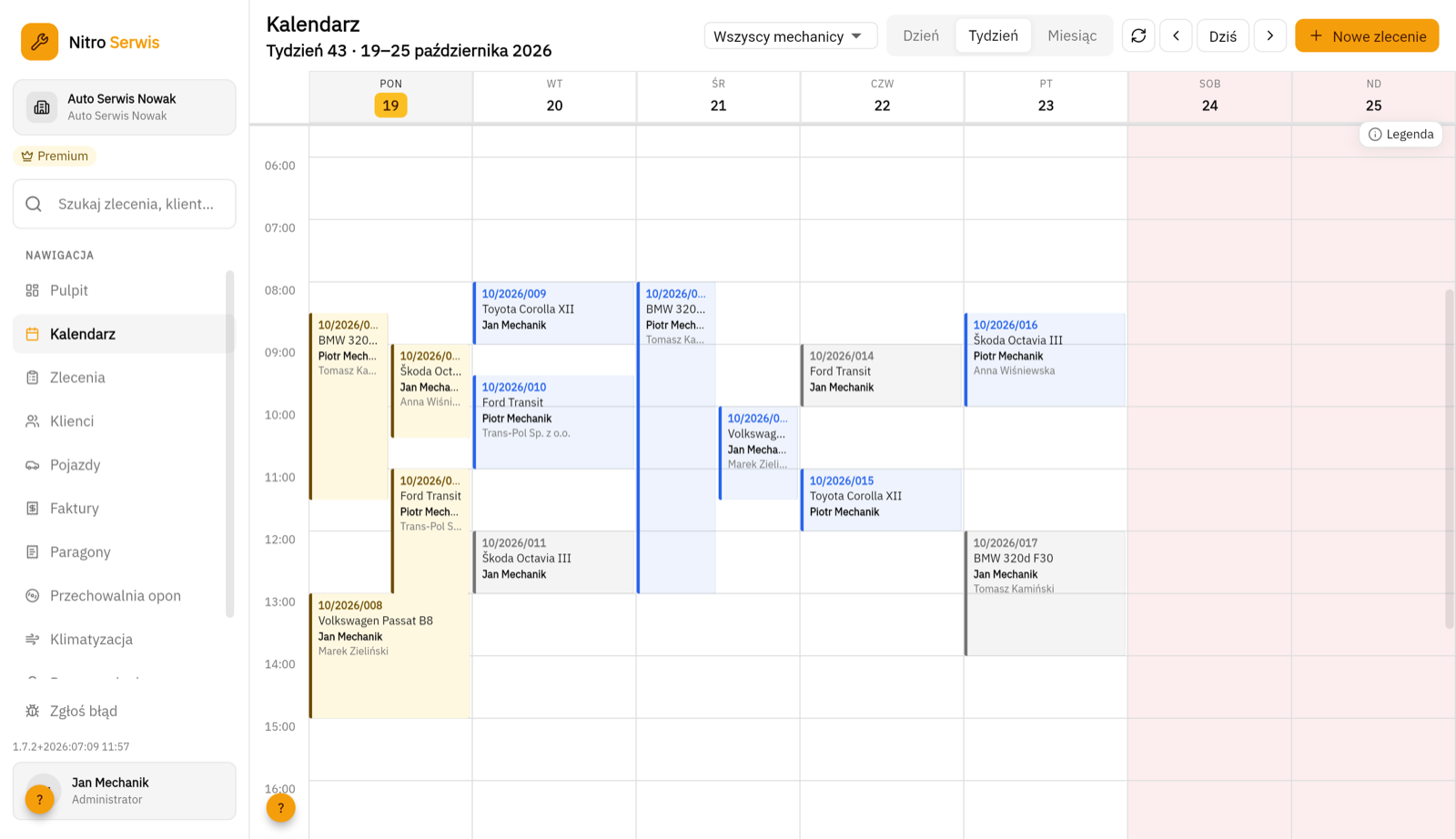
Task: Click the refresh calendar icon
Action: point(1138,36)
